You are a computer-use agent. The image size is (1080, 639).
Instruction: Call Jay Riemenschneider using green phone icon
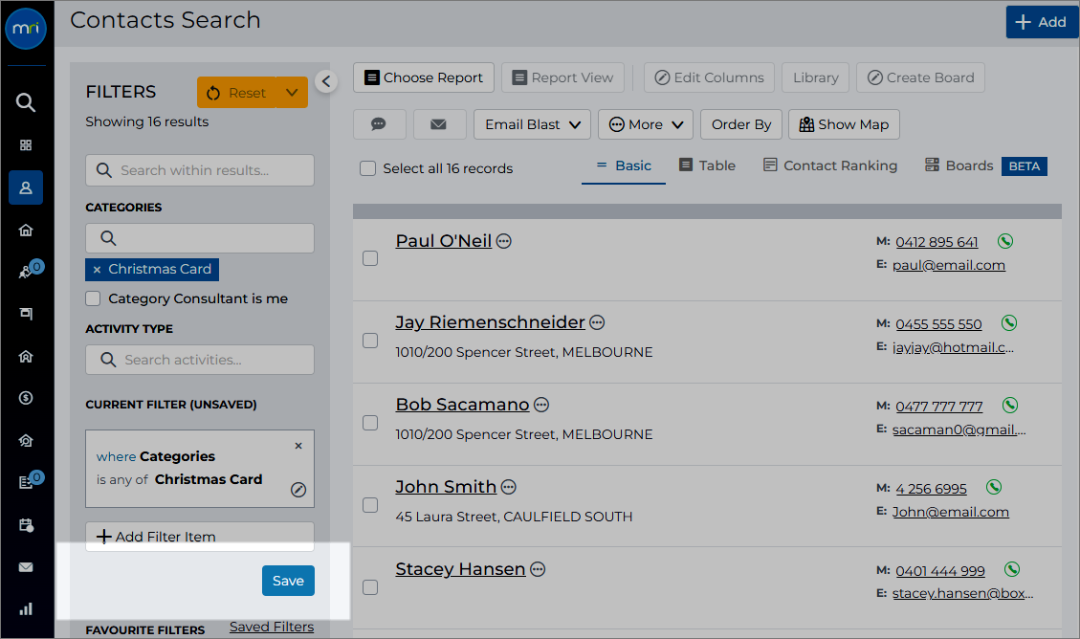[1009, 323]
